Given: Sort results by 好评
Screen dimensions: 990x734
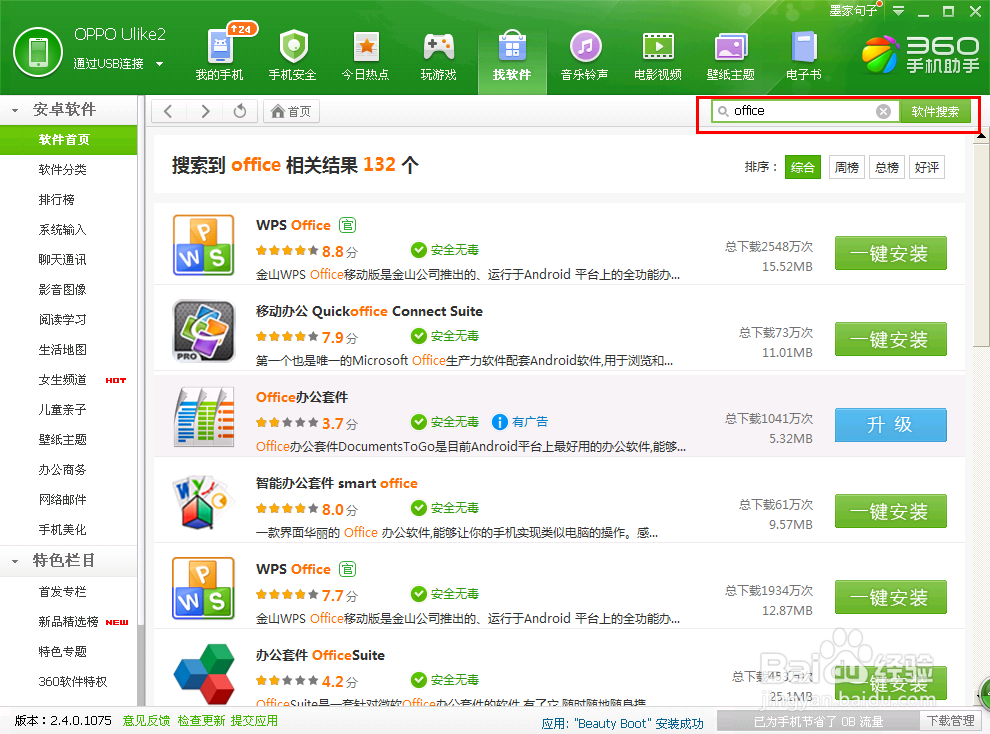Looking at the screenshot, I should [x=927, y=167].
